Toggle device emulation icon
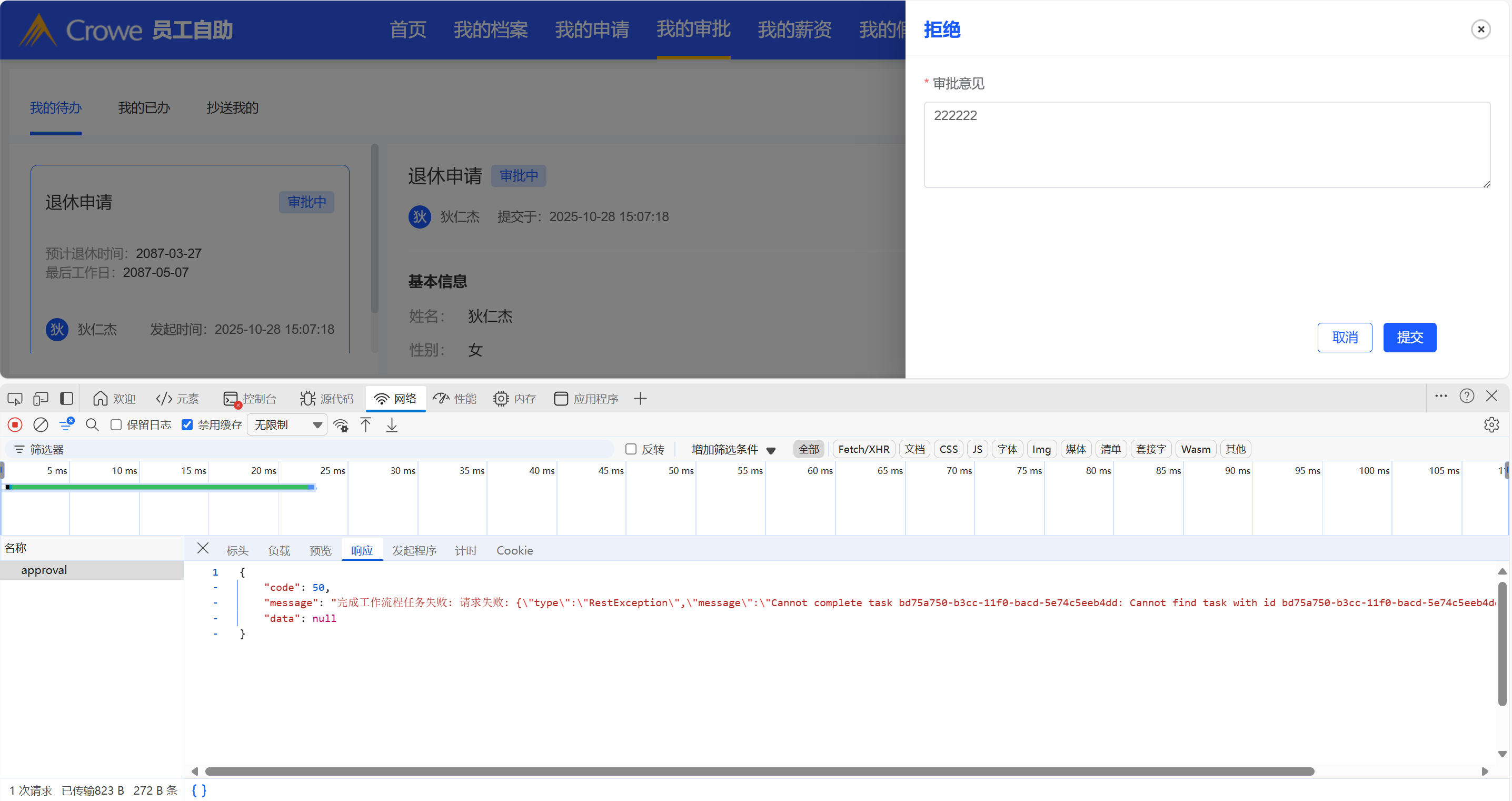 tap(41, 399)
